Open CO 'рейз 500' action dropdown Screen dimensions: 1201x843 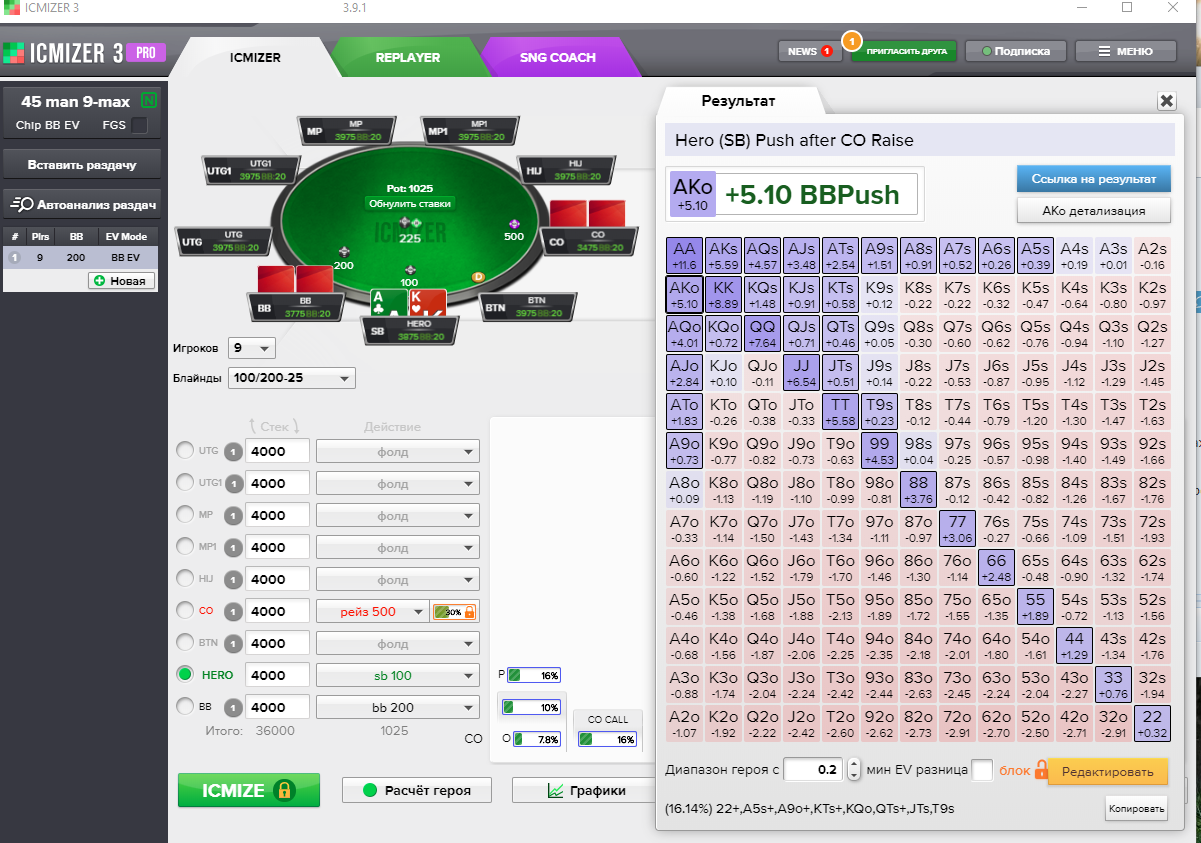(371, 611)
